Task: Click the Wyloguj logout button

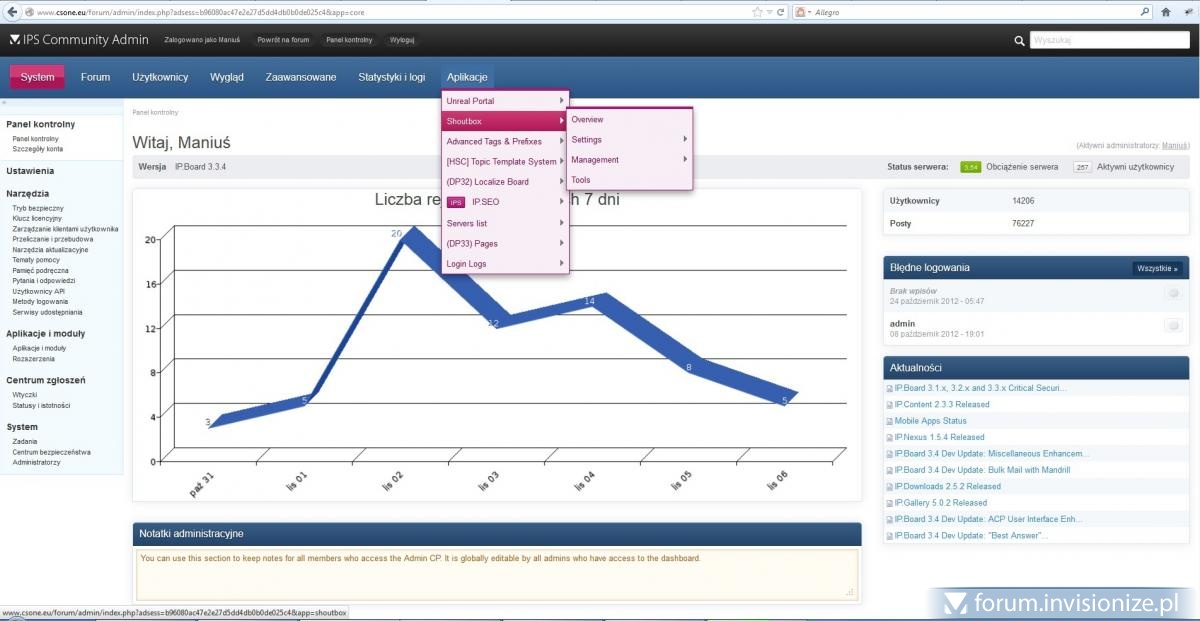Action: click(402, 40)
